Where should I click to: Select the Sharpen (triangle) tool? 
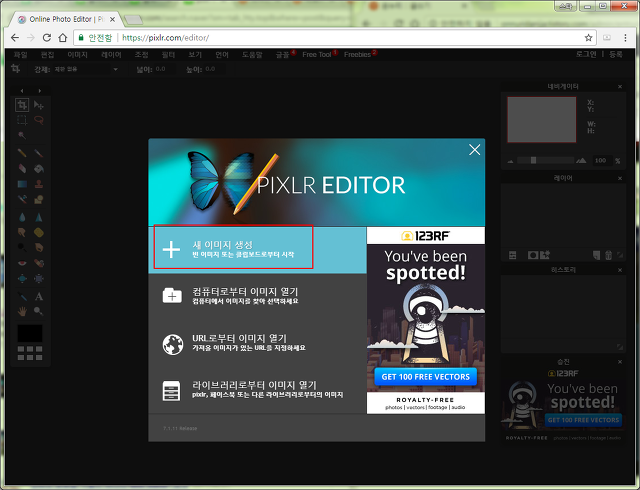[x=39, y=217]
